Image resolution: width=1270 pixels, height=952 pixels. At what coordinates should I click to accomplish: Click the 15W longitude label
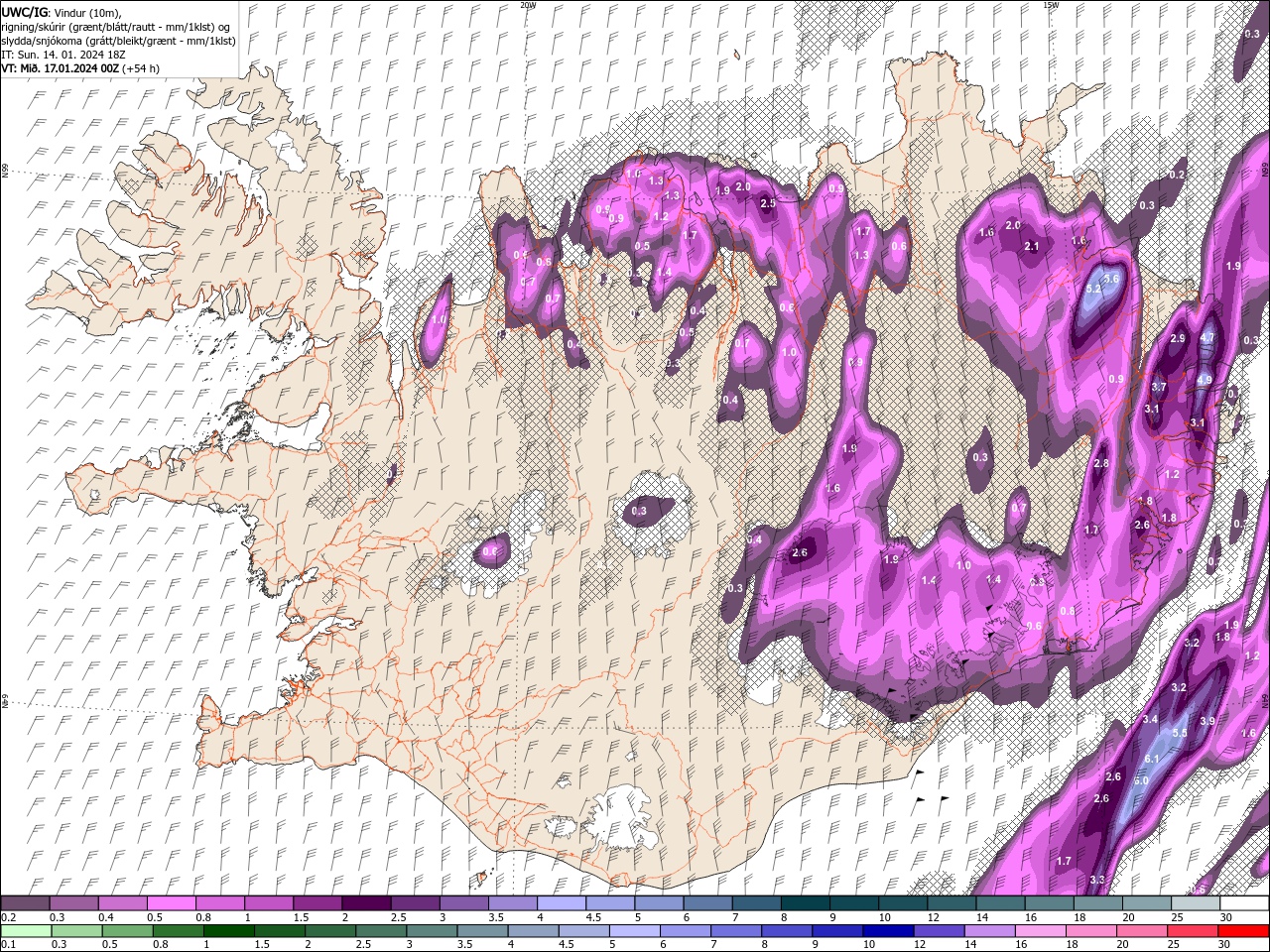pos(1050,5)
